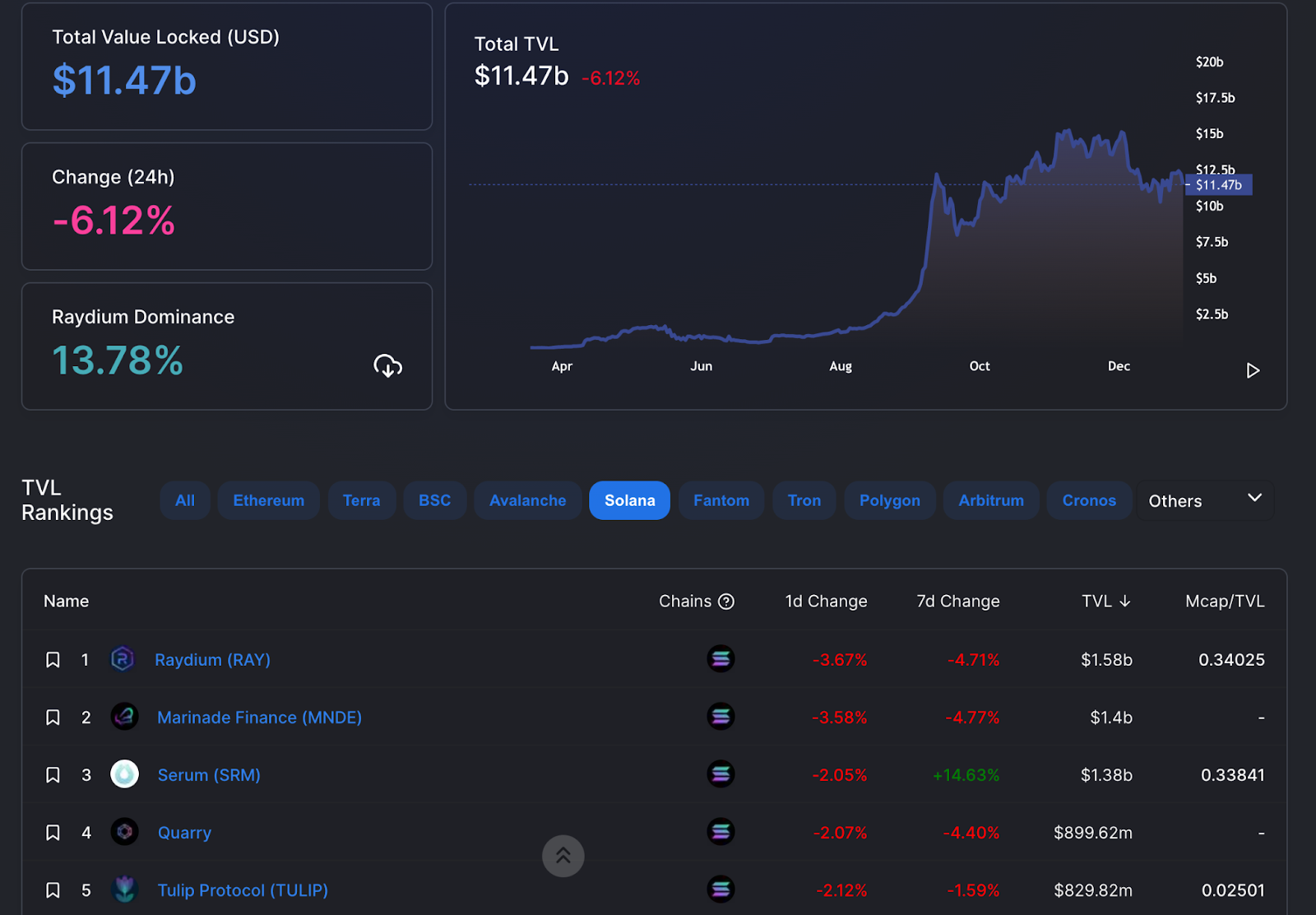Click the Raydium logo icon
1316x915 pixels.
point(123,659)
